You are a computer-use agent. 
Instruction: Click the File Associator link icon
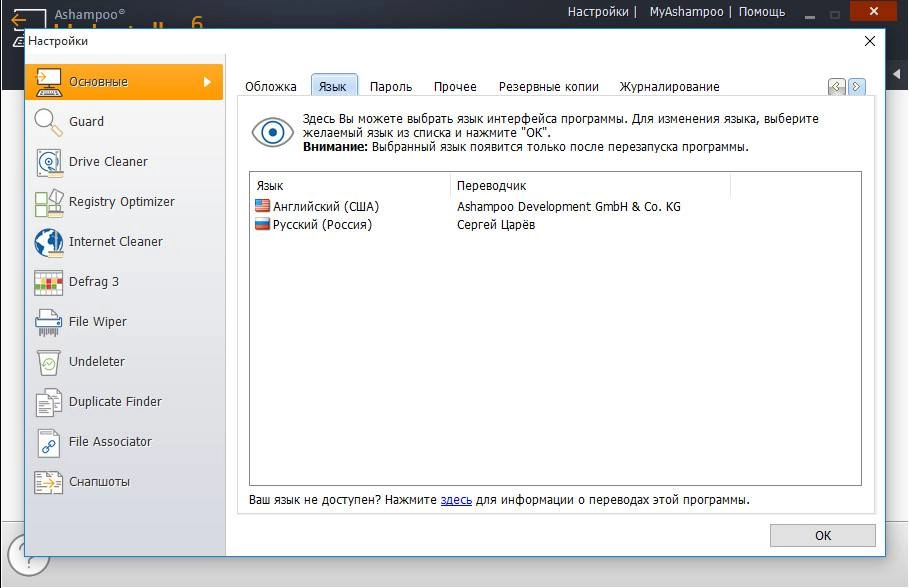pyautogui.click(x=49, y=443)
